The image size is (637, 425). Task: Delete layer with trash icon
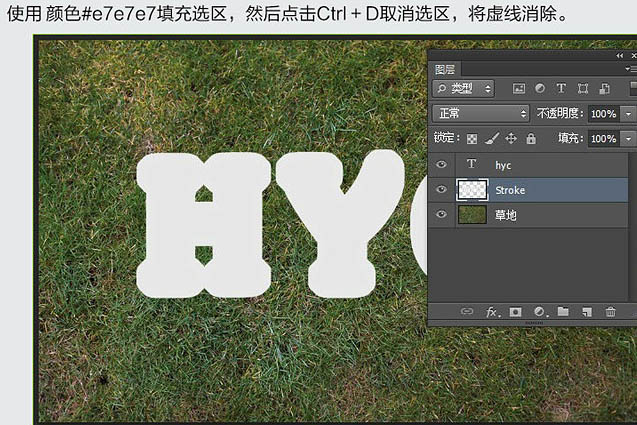tap(611, 312)
